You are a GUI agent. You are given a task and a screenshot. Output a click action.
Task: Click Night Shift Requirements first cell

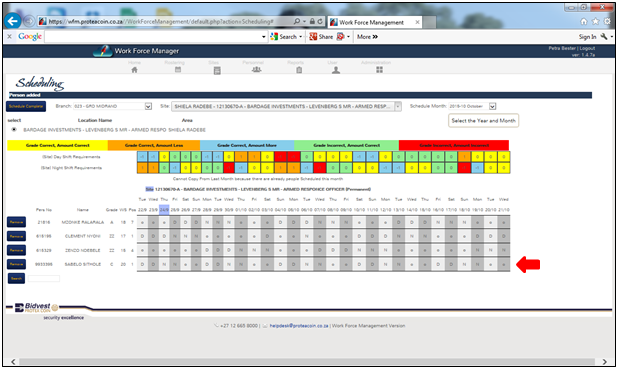[142, 168]
